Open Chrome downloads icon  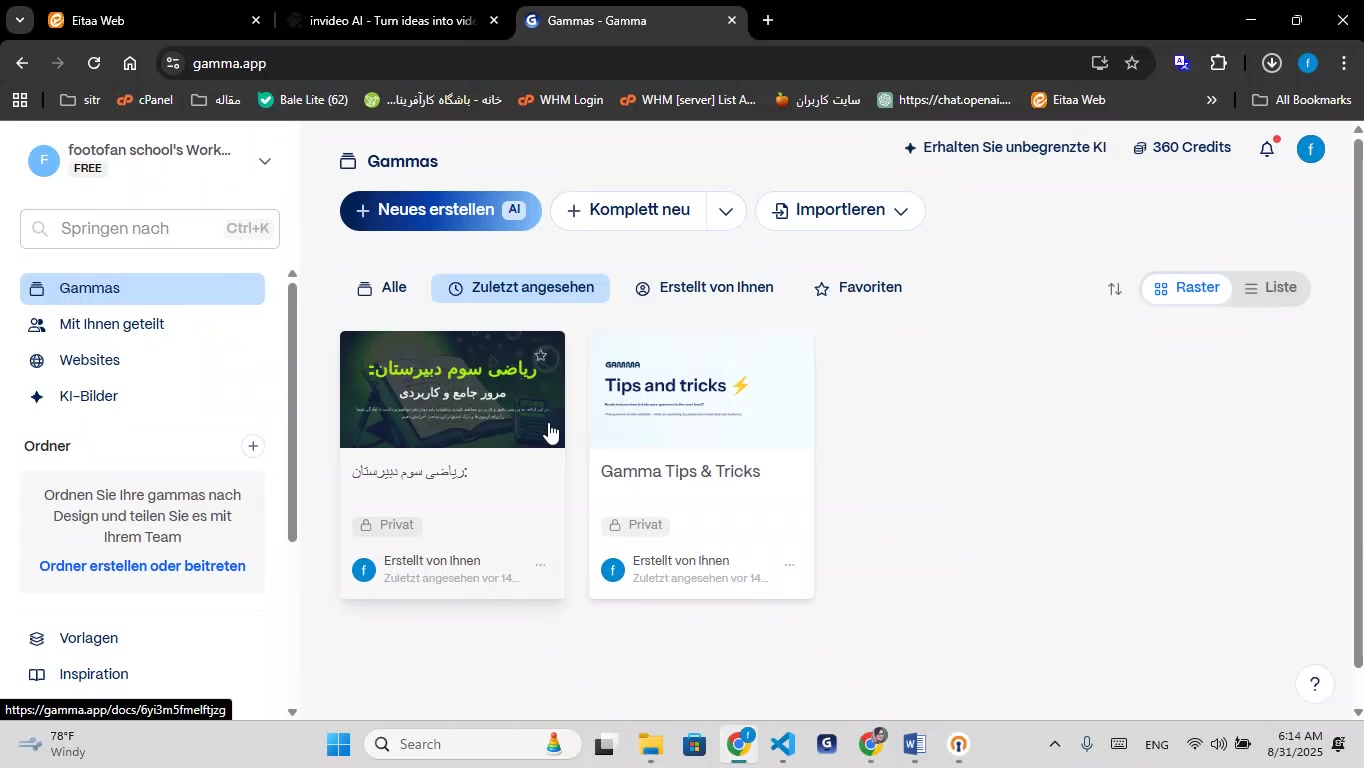pyautogui.click(x=1271, y=63)
